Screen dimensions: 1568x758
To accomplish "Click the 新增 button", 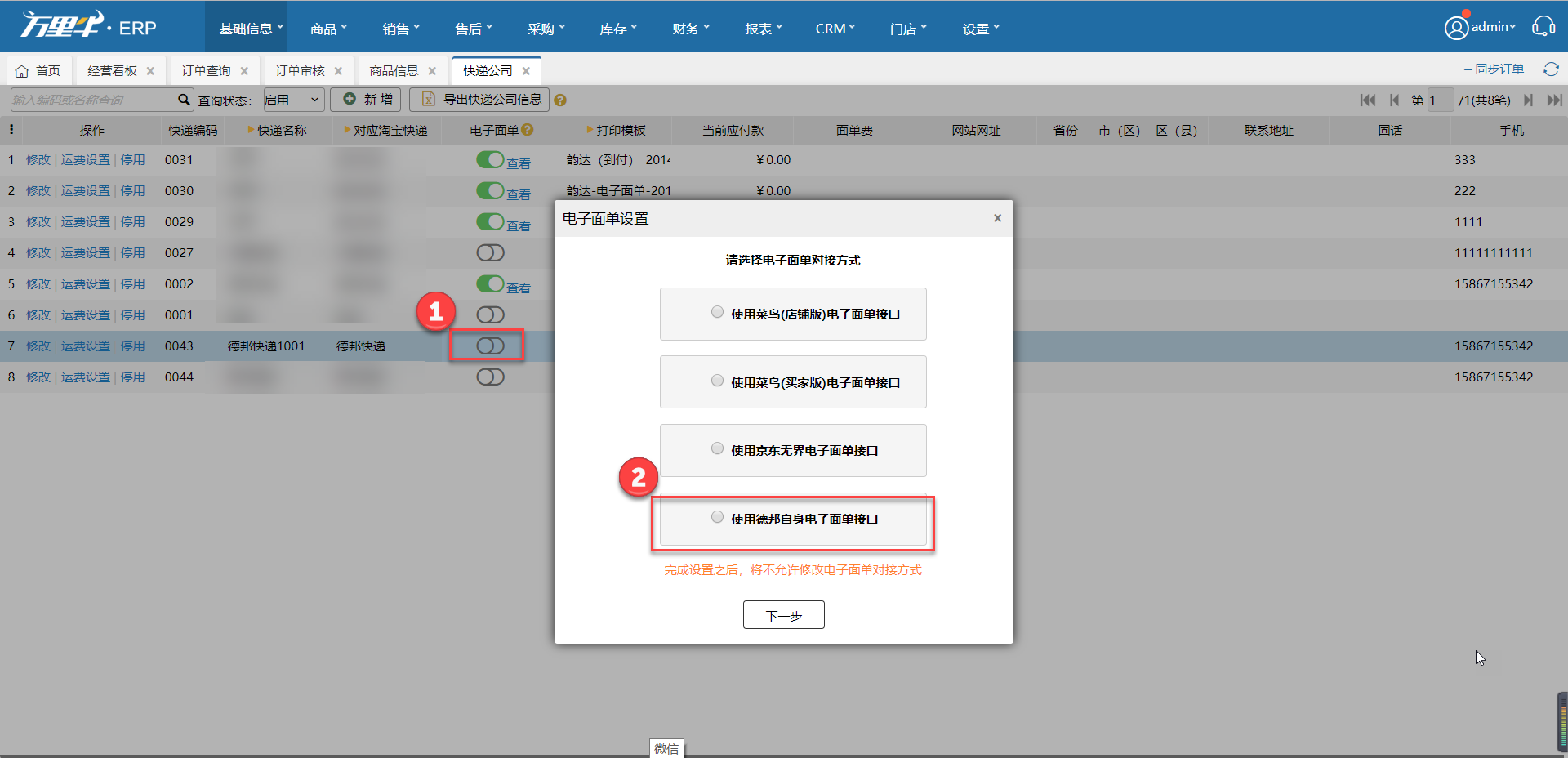I will point(366,100).
